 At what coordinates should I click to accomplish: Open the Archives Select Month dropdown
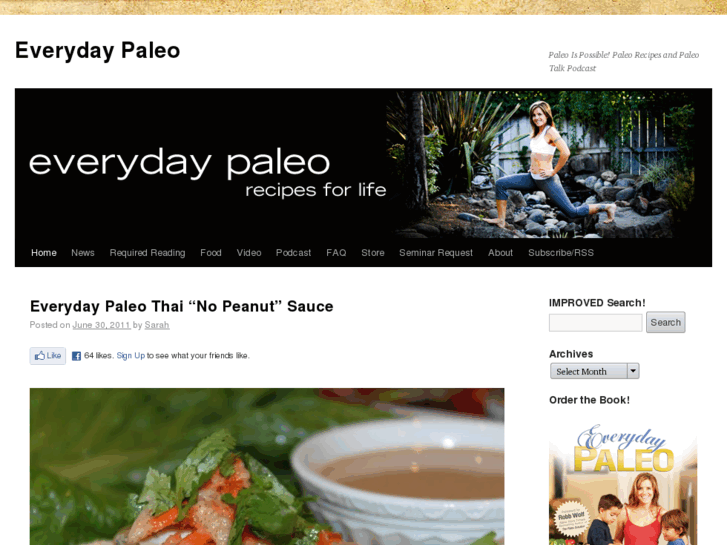[x=594, y=371]
